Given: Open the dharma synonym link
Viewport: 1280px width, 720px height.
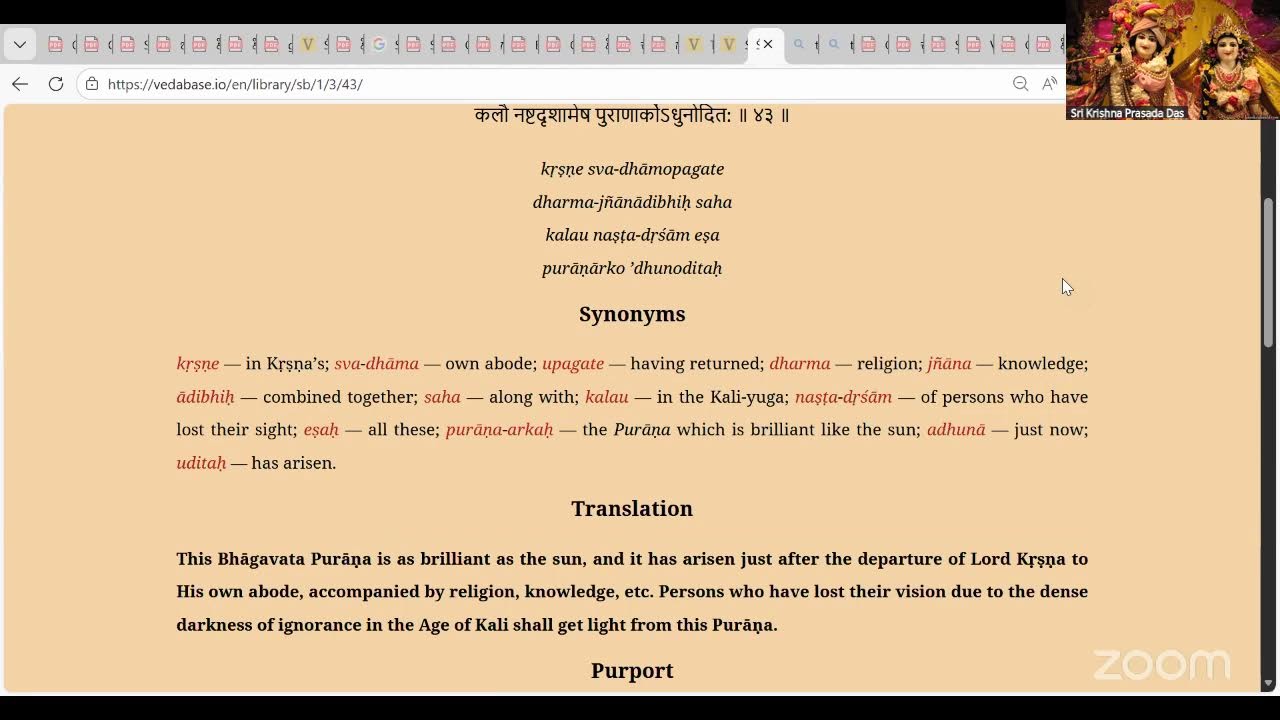Looking at the screenshot, I should click(x=800, y=364).
